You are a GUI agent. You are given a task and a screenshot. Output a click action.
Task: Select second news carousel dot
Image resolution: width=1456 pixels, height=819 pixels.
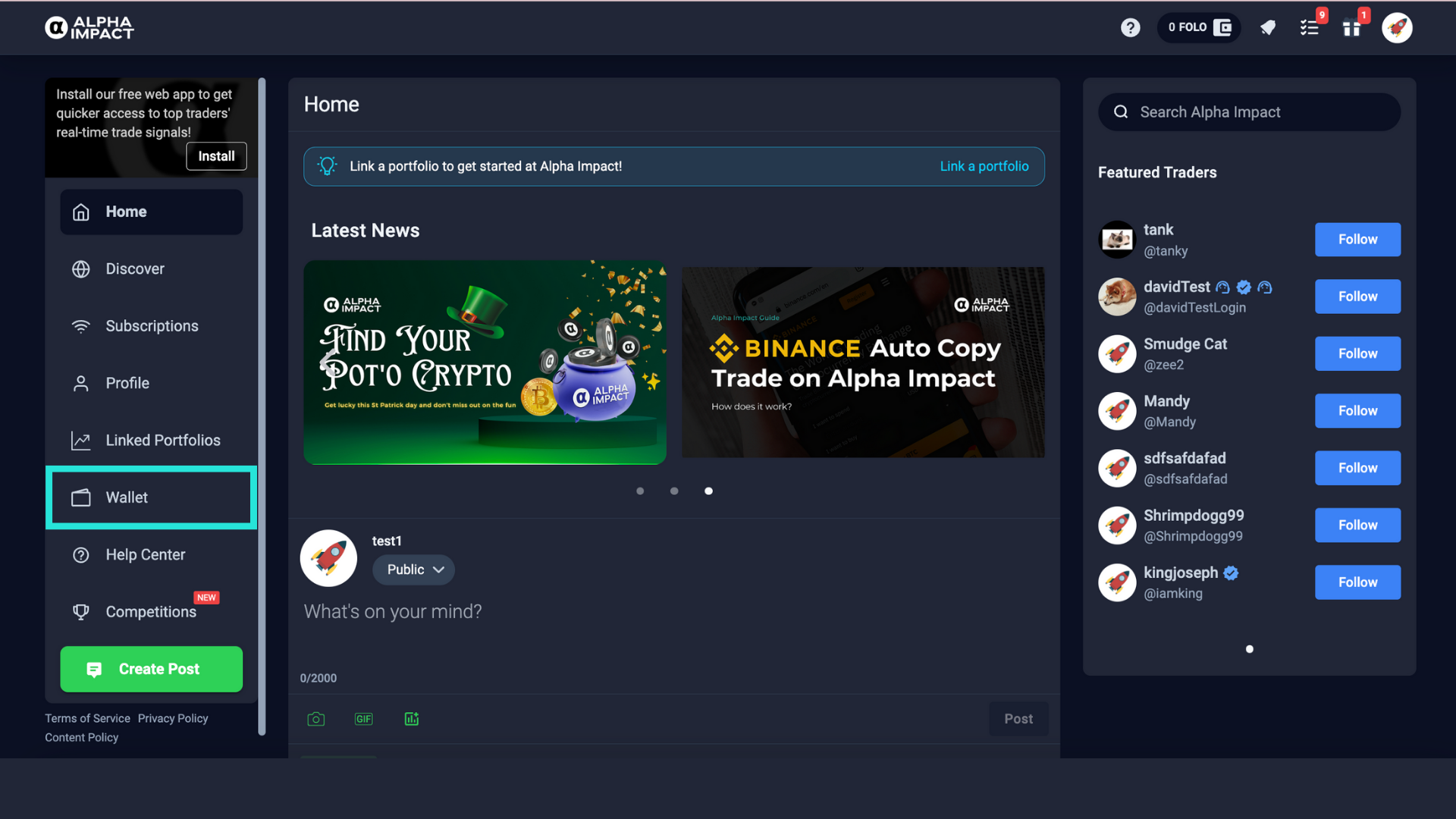[674, 491]
